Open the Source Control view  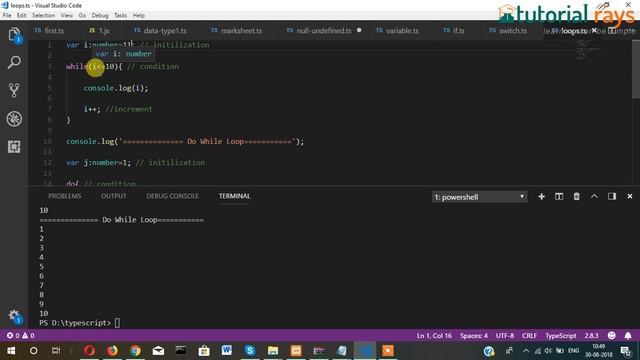point(14,90)
